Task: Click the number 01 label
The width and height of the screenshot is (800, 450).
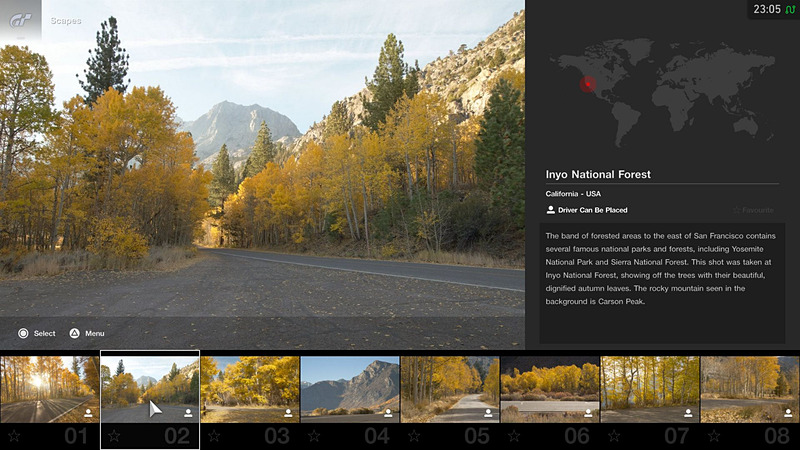Action: (76, 436)
